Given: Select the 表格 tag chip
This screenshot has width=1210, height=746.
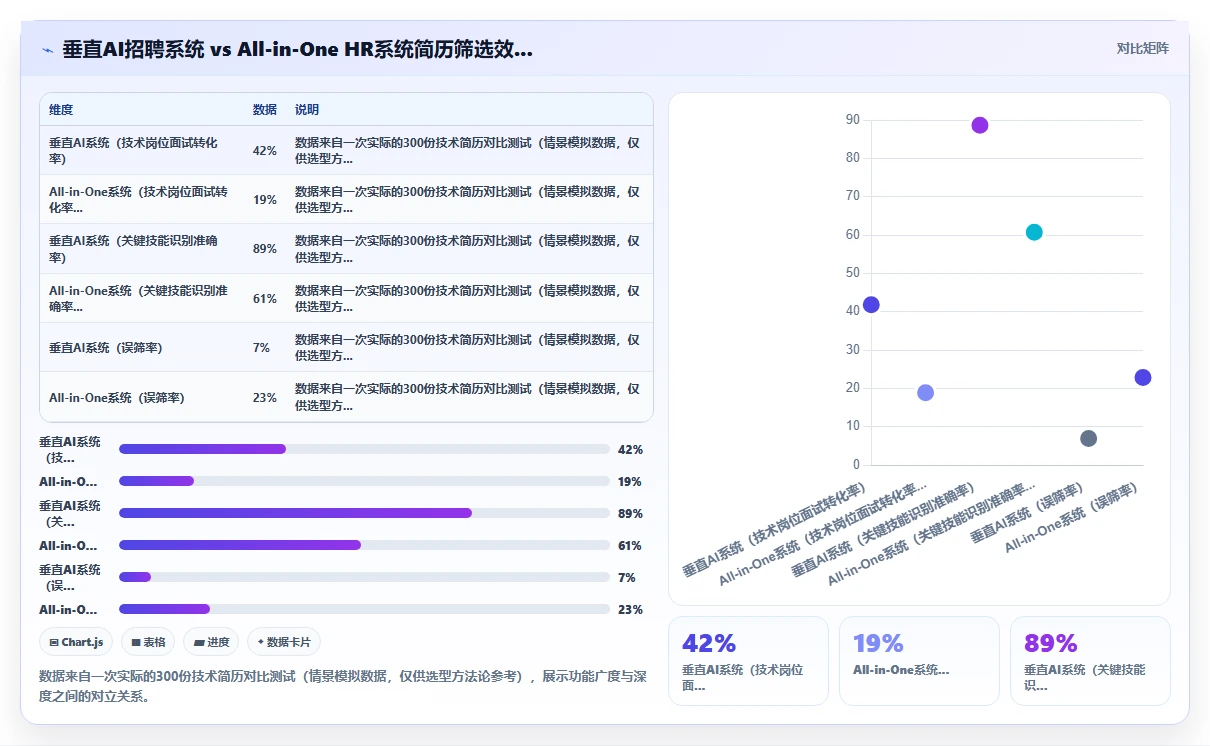Looking at the screenshot, I should tap(149, 642).
